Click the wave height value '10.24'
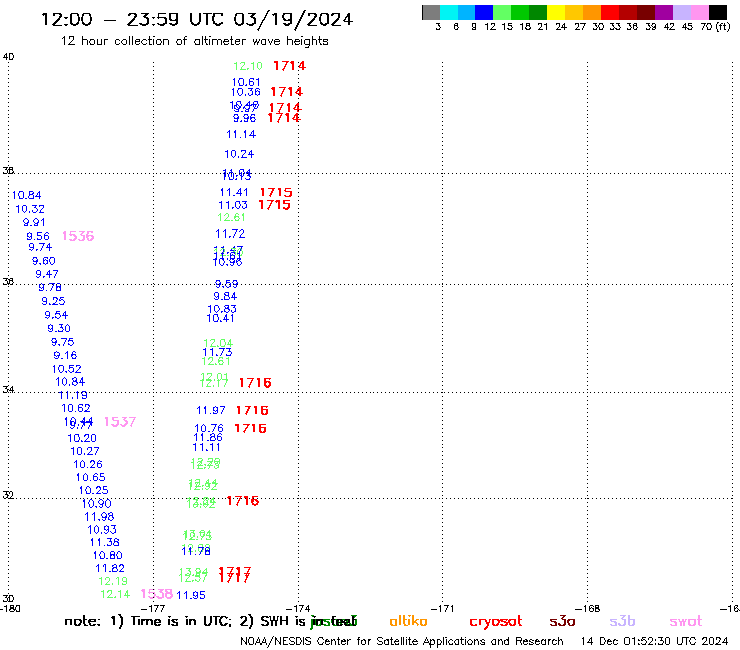Viewport: 740px width, 650px height. pyautogui.click(x=239, y=154)
